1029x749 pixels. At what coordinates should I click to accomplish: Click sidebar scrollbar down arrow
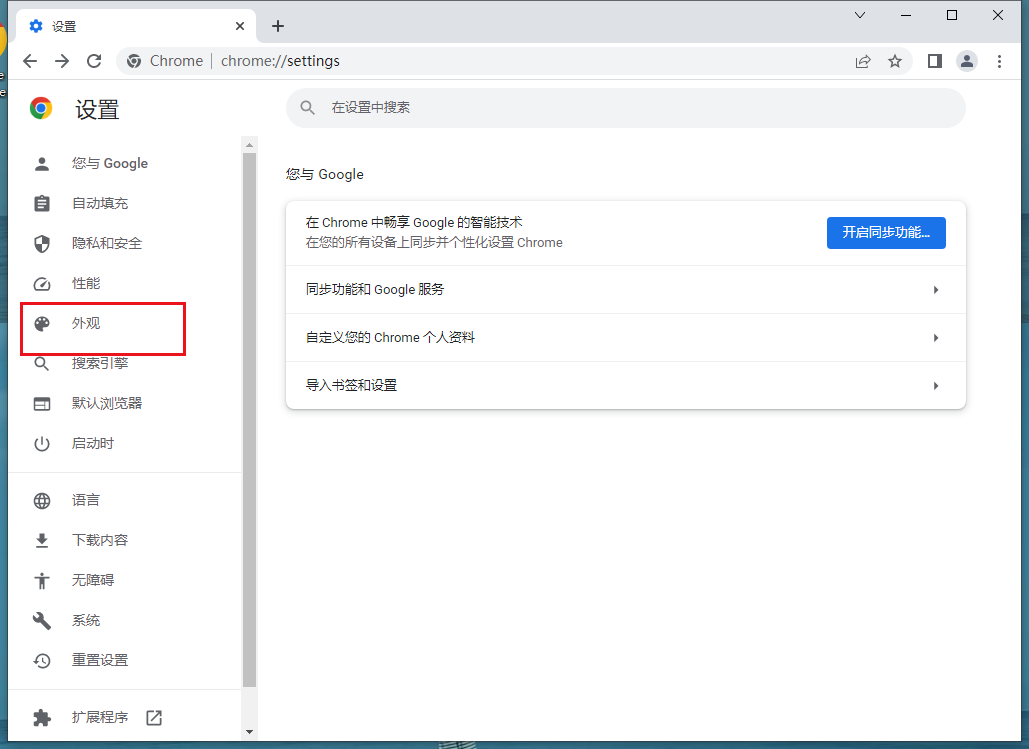[x=249, y=731]
